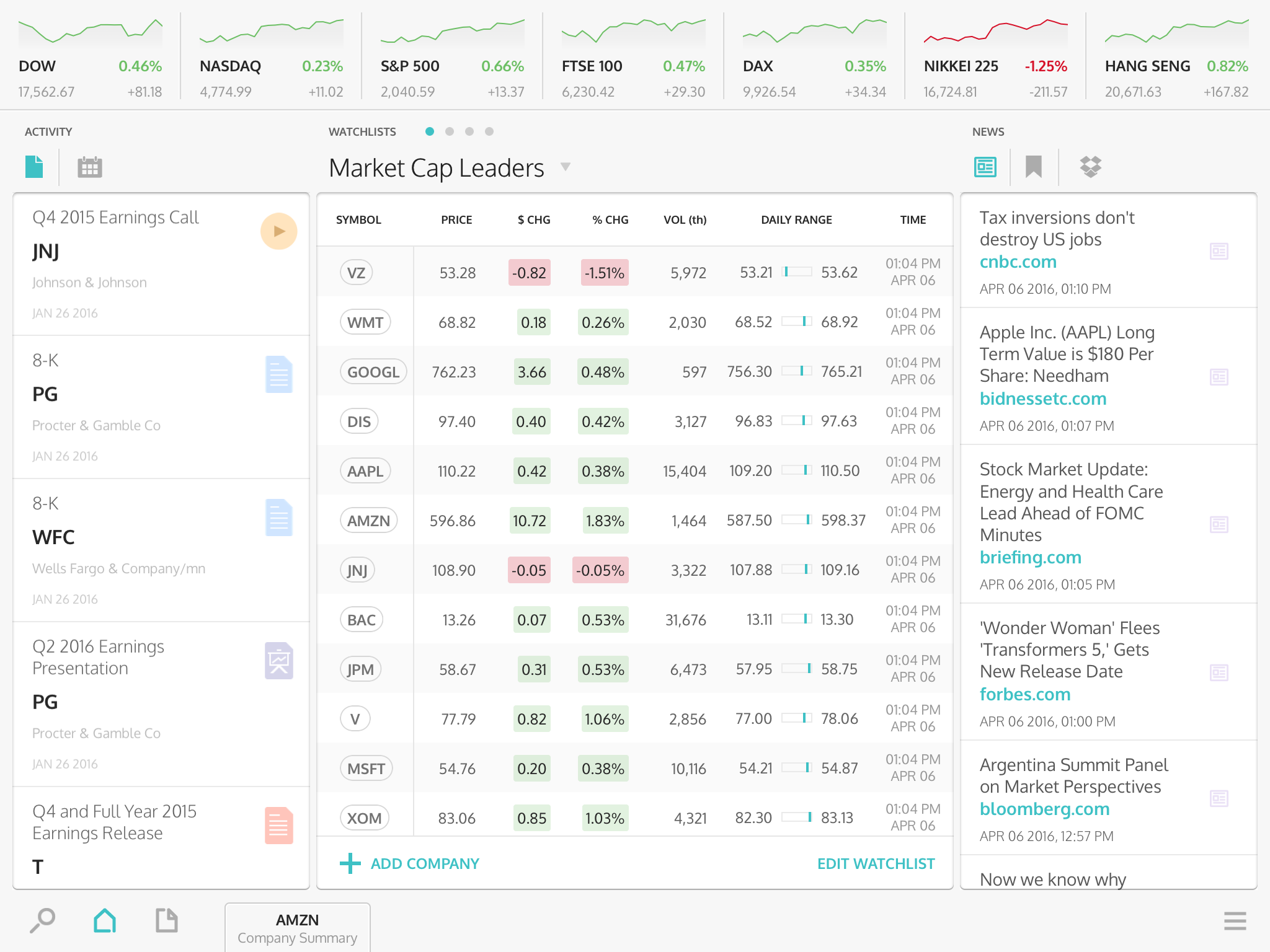Switch to the Activity calendar view
The image size is (1270, 952).
89,167
